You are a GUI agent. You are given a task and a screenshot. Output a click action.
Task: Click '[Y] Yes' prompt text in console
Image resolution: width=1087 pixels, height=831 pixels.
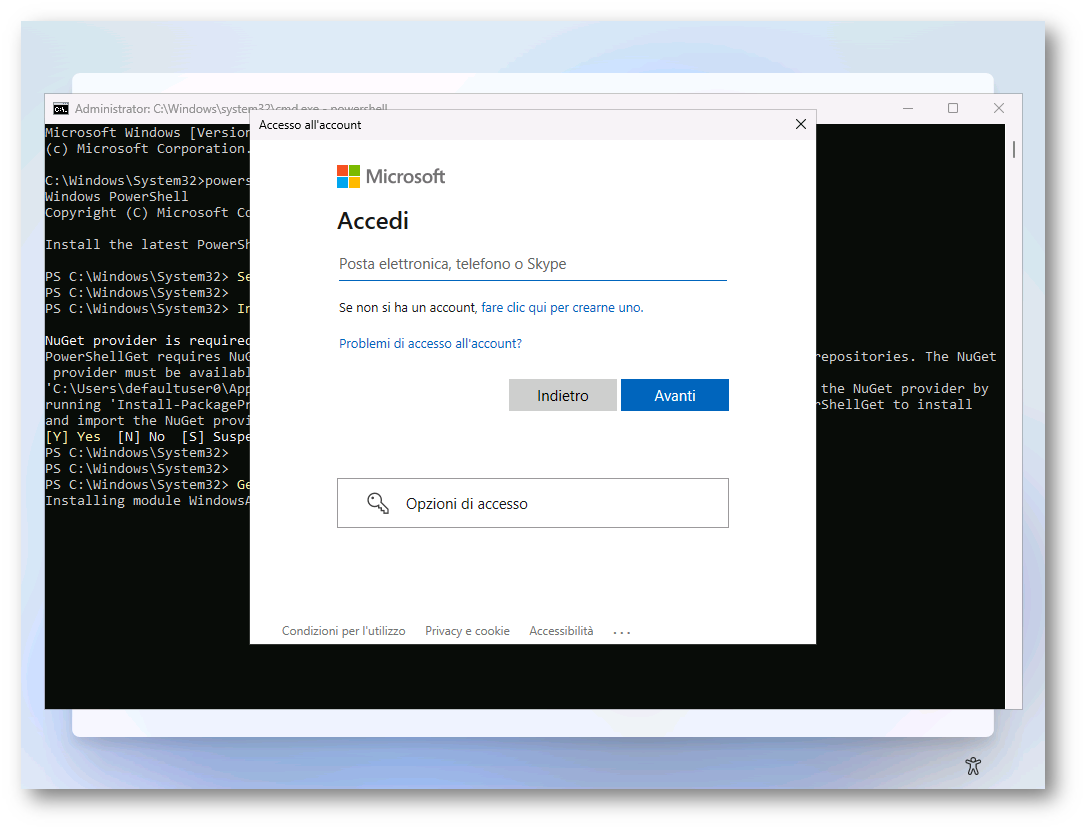tap(73, 437)
